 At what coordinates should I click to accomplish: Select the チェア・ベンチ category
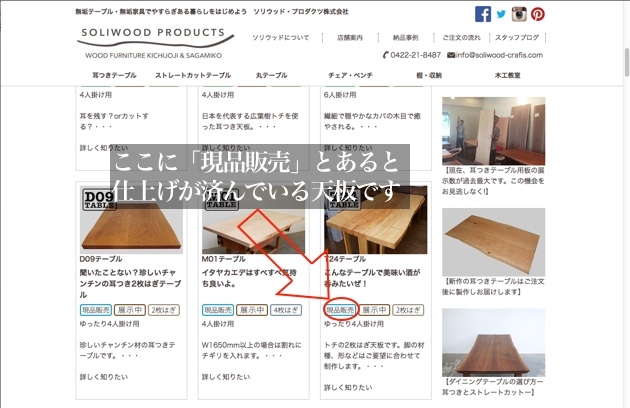coord(350,75)
